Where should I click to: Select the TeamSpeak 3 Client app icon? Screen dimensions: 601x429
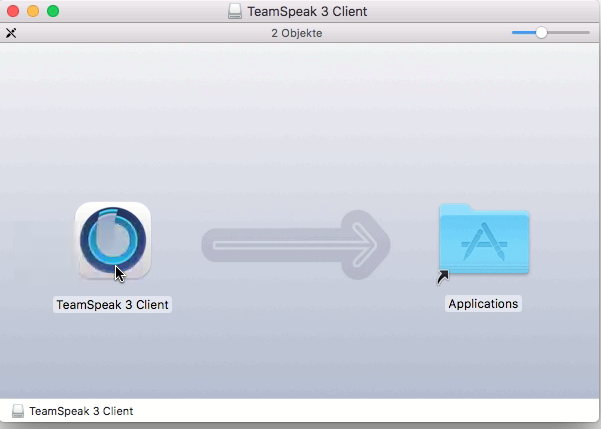click(113, 241)
